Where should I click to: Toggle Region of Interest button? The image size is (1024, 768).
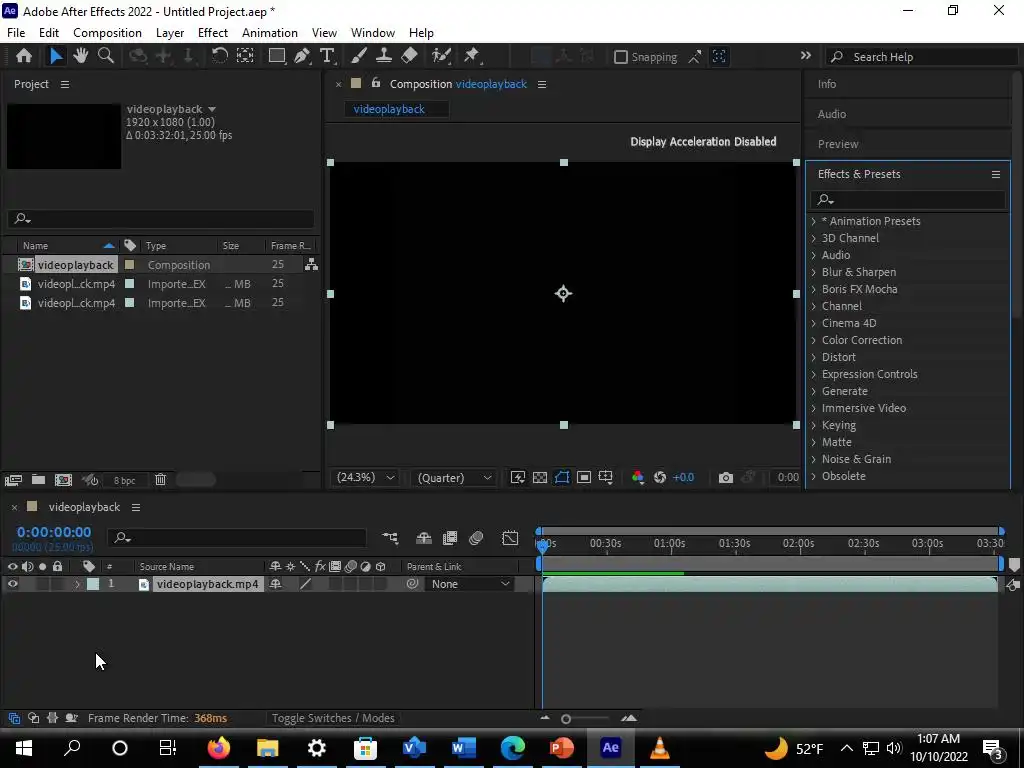click(584, 478)
